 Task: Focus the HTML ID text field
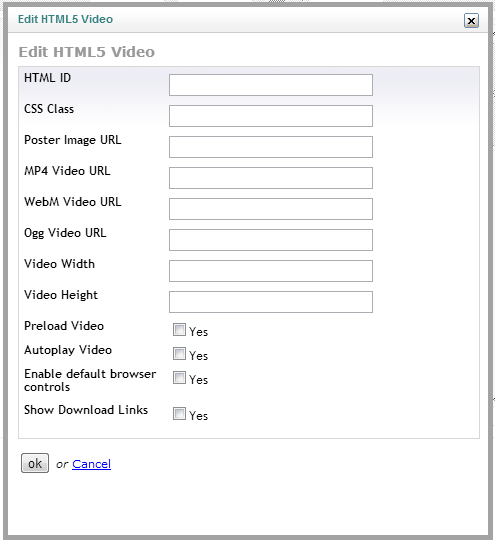[271, 85]
